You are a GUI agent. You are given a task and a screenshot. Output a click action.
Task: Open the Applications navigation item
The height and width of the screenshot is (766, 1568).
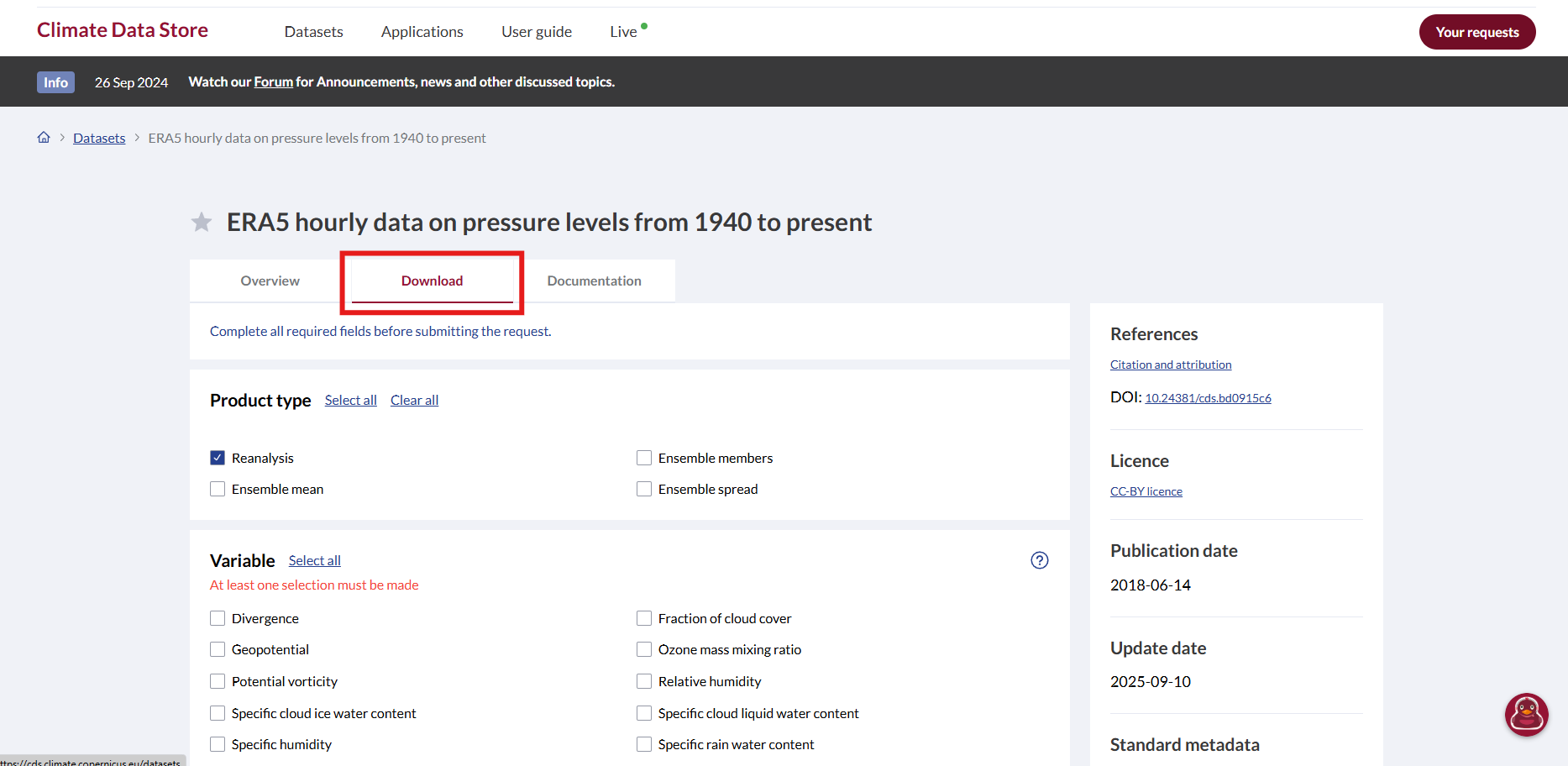pos(422,32)
